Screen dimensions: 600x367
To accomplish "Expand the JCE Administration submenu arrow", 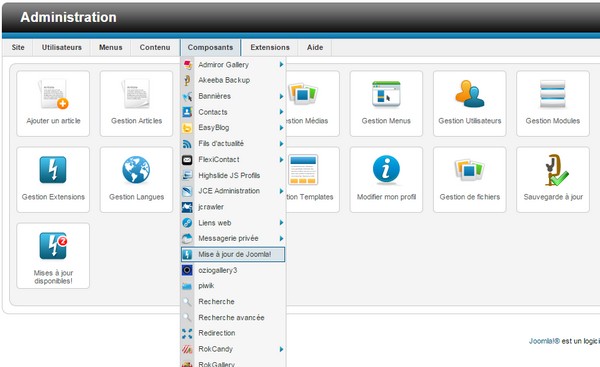I will (x=281, y=191).
